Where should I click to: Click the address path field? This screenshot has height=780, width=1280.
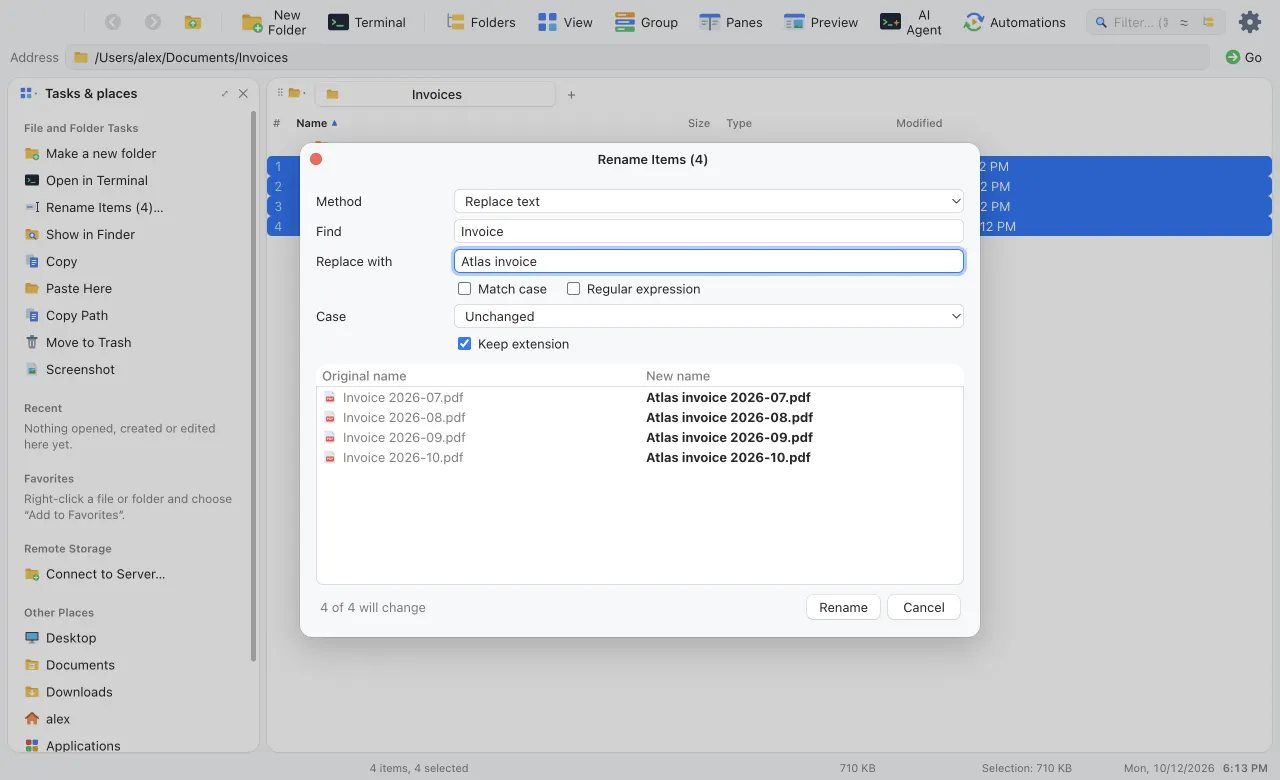[637, 58]
